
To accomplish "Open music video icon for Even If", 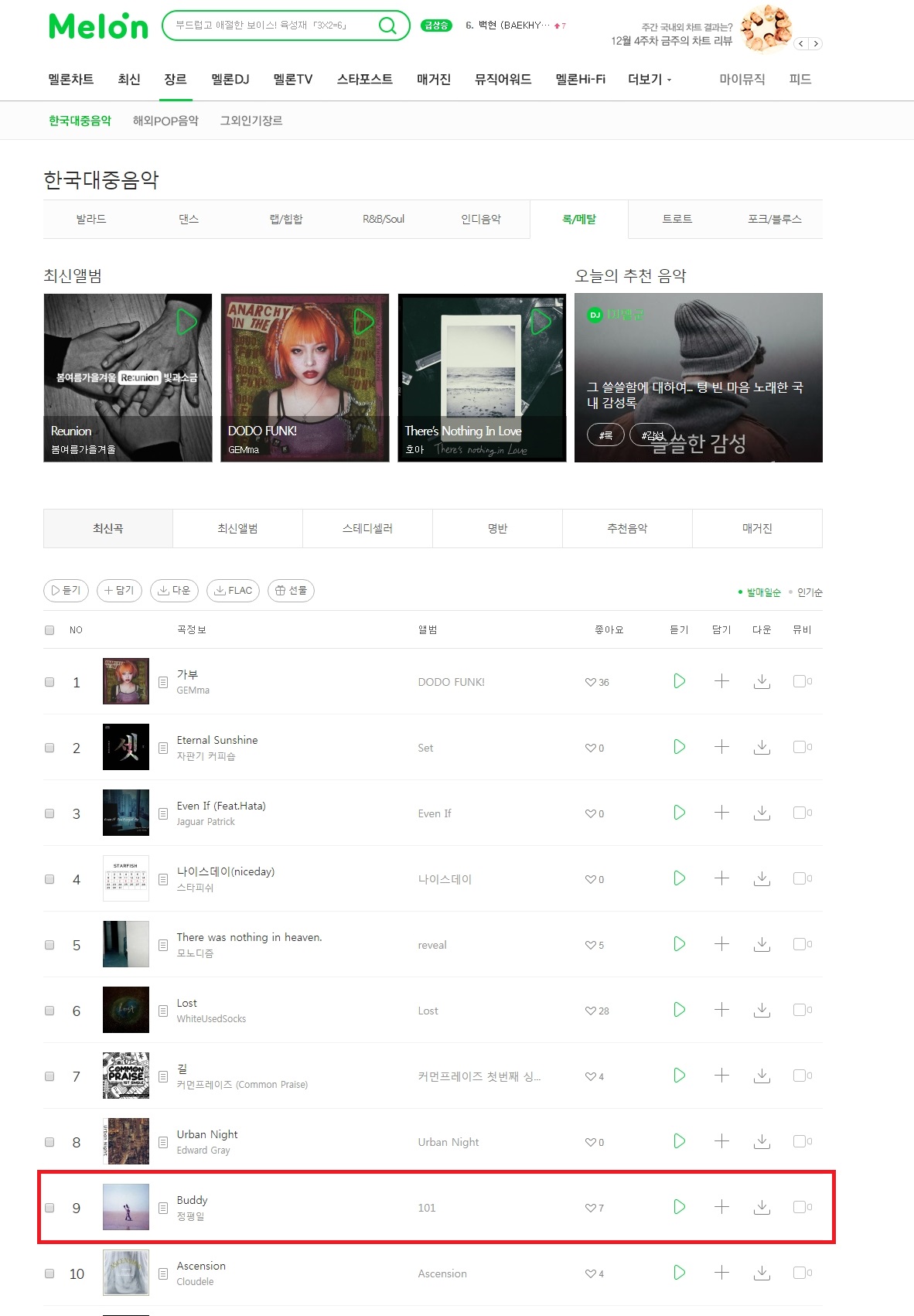I will (800, 813).
